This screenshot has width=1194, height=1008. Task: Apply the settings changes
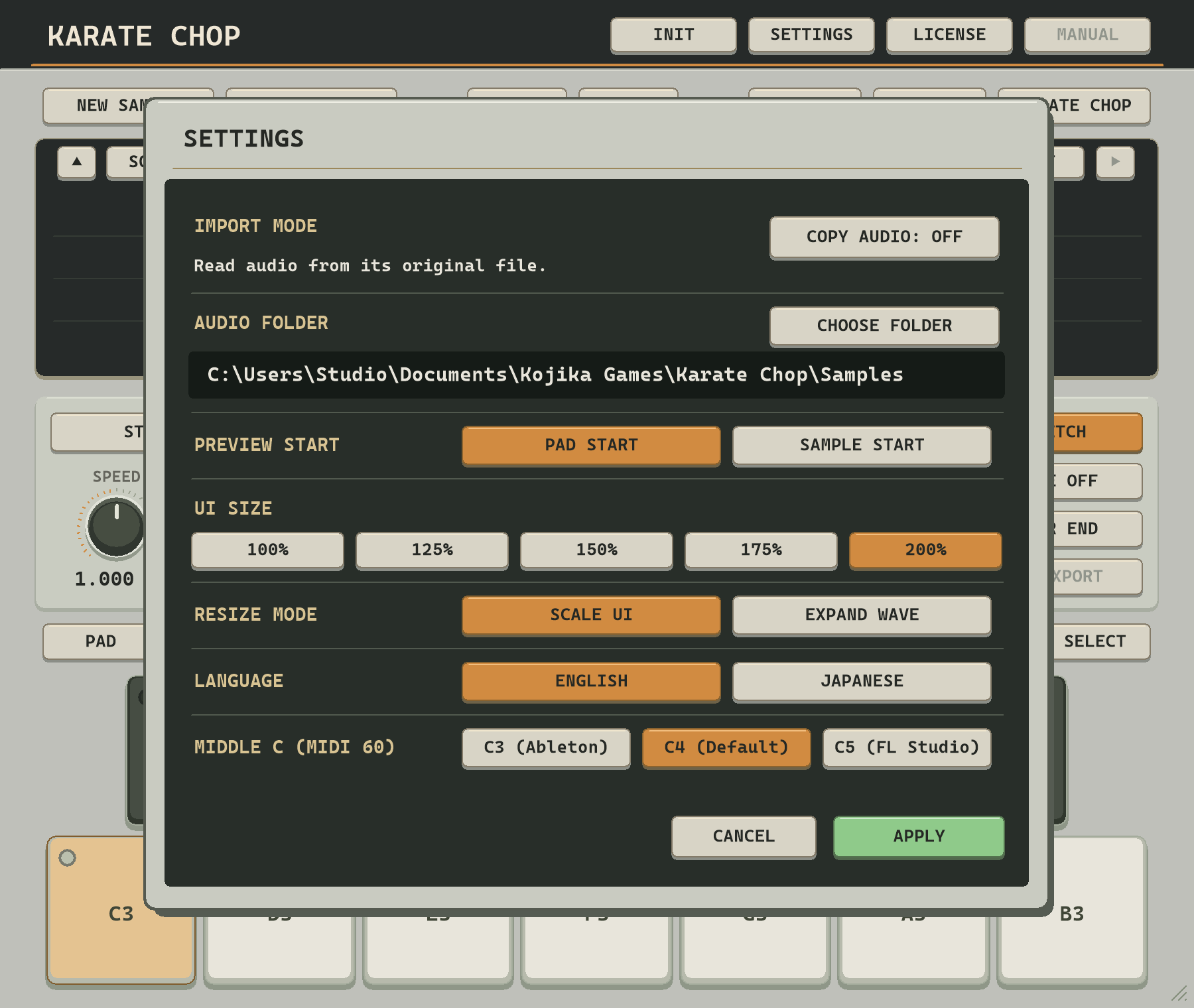(x=919, y=837)
